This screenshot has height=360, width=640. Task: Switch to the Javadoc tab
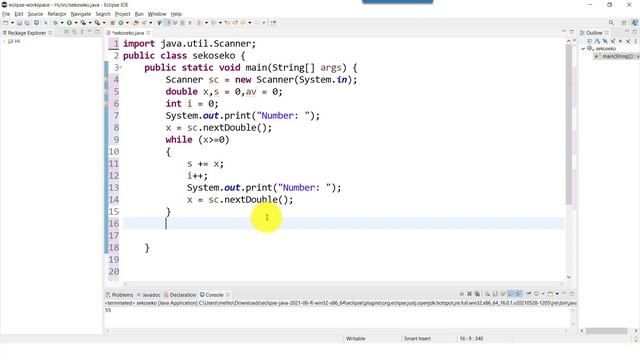[x=149, y=295]
